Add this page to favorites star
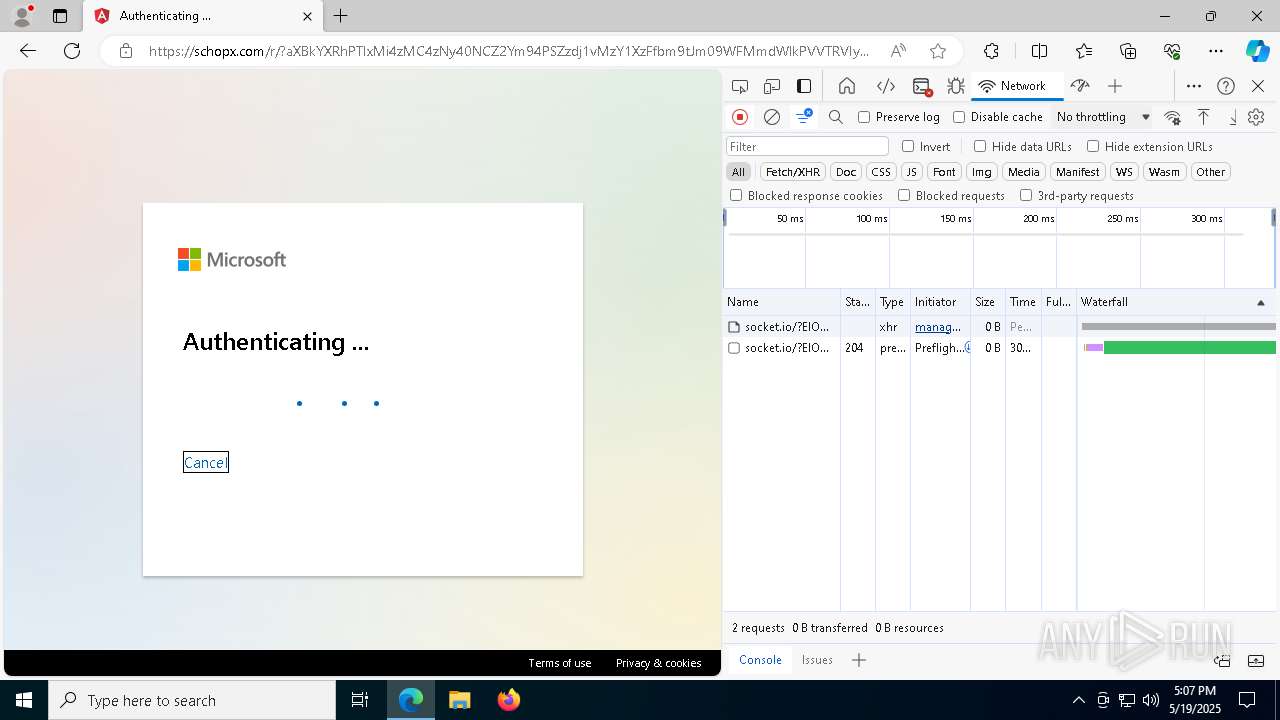Screen dimensions: 1280x720 937,51
